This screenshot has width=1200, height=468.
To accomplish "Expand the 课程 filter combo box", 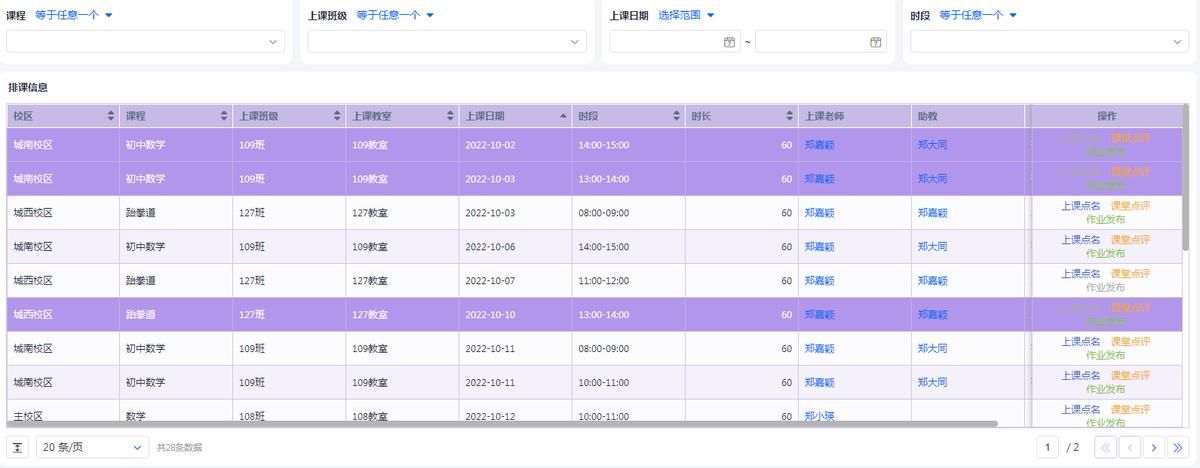I will point(145,42).
